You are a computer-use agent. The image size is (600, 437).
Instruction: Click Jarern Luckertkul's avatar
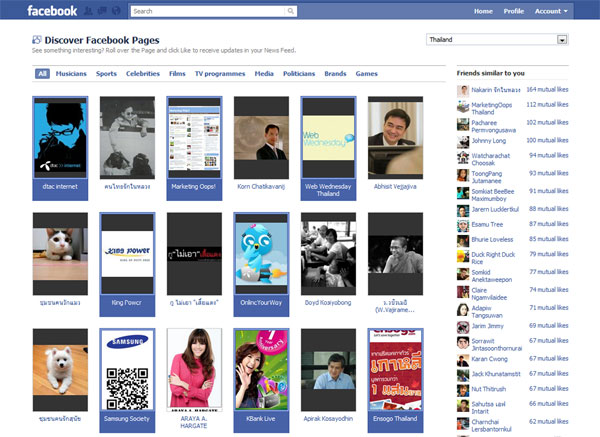click(x=463, y=211)
